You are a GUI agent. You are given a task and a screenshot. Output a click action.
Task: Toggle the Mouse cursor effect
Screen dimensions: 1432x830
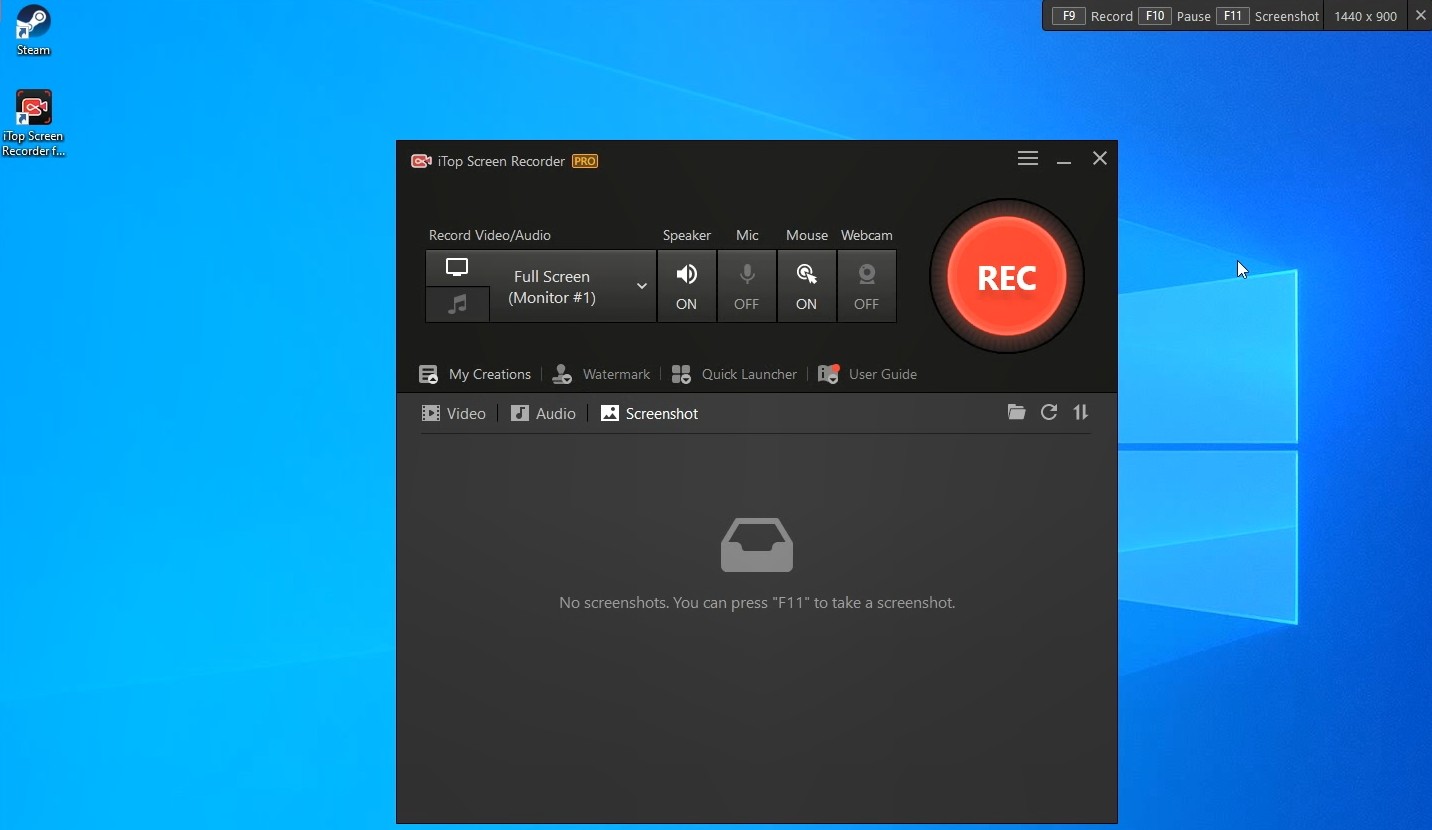(806, 286)
